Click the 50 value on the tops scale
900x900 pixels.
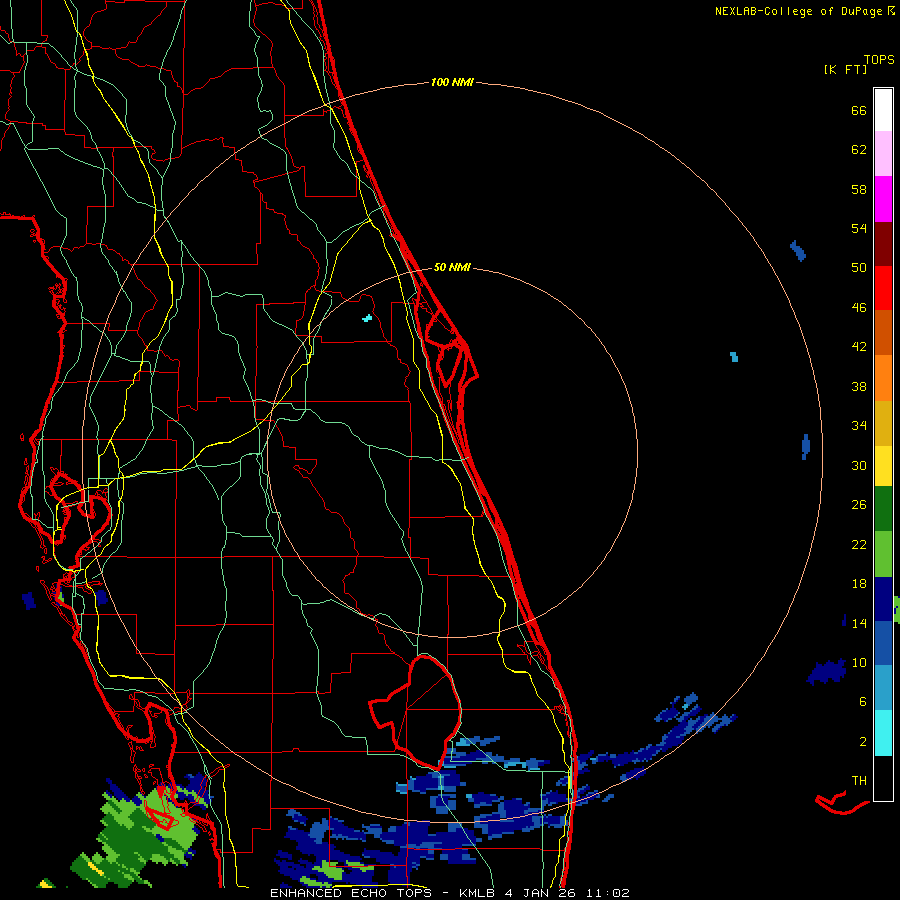(x=859, y=268)
